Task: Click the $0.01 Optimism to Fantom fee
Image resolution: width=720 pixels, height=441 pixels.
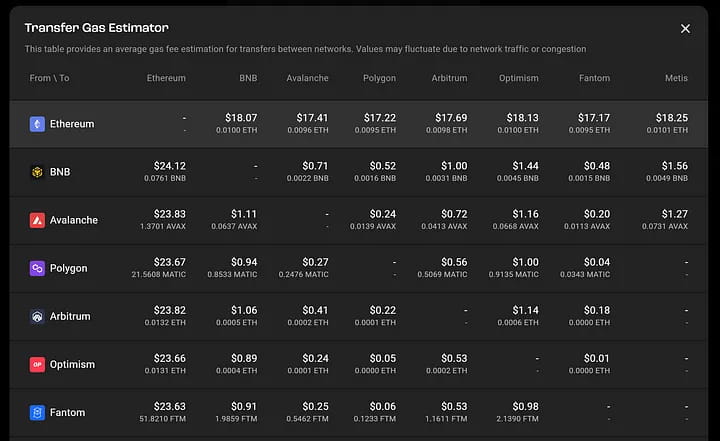Action: pos(597,358)
